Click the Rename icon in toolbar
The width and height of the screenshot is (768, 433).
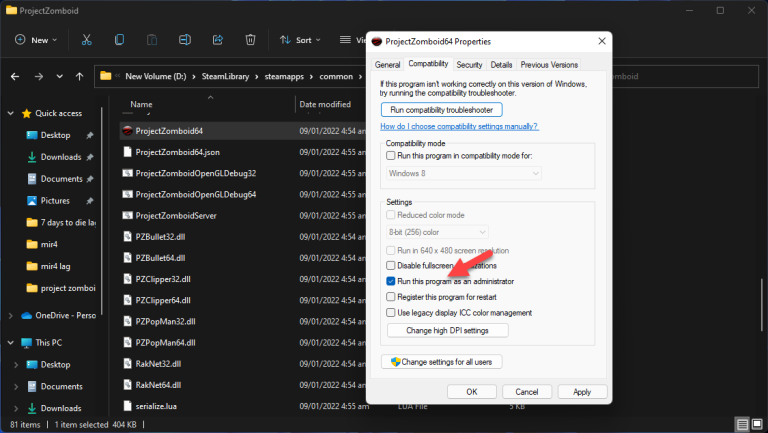coord(185,40)
